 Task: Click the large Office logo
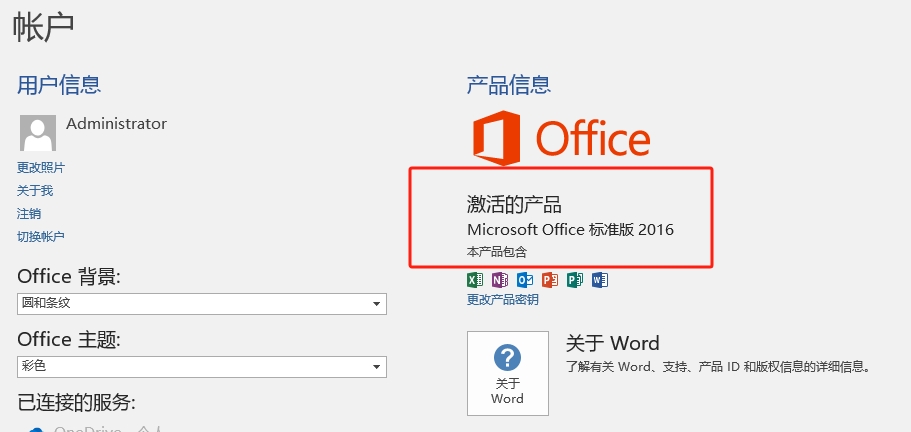click(561, 138)
